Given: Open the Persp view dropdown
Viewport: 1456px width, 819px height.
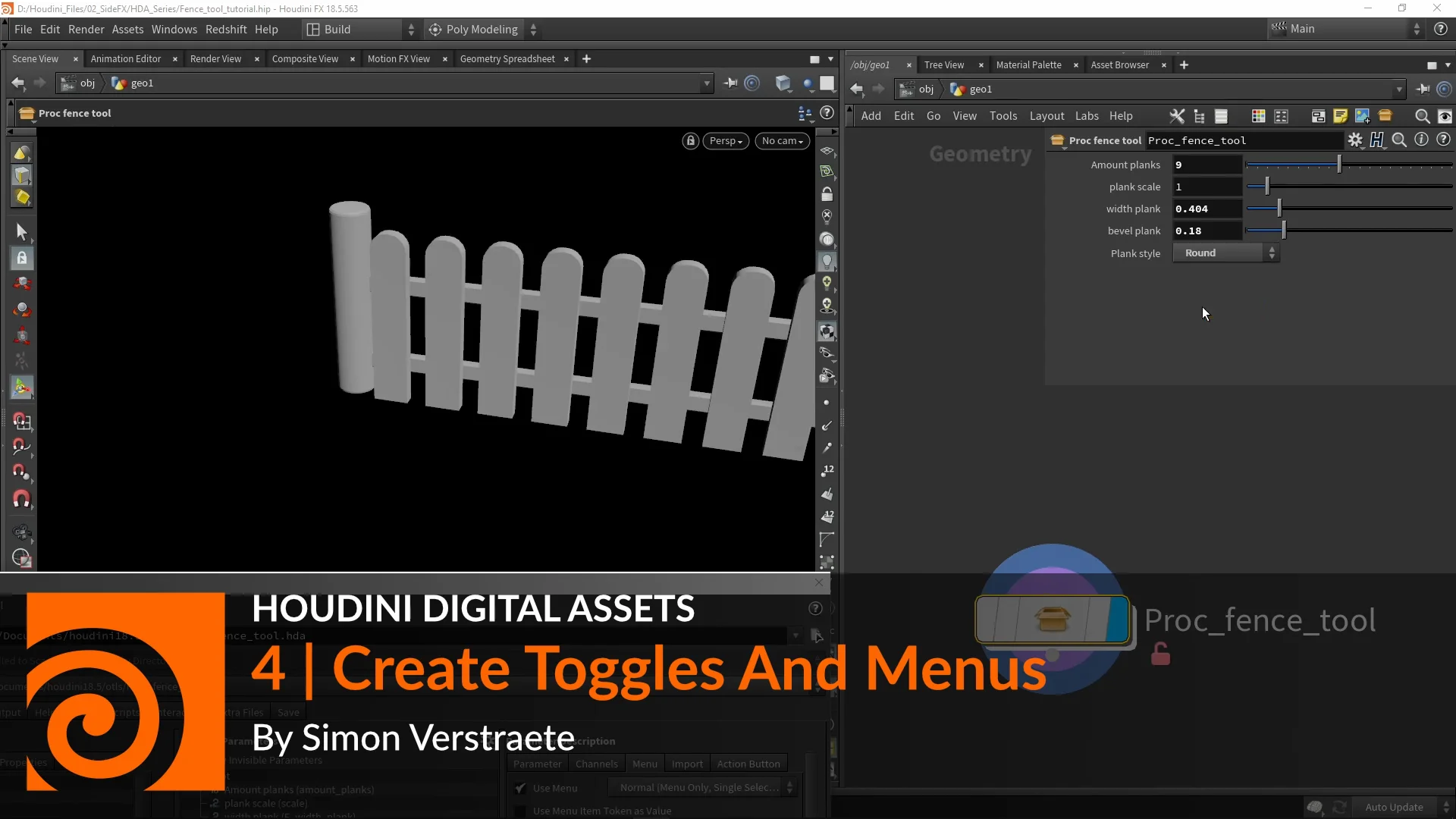Looking at the screenshot, I should (725, 141).
